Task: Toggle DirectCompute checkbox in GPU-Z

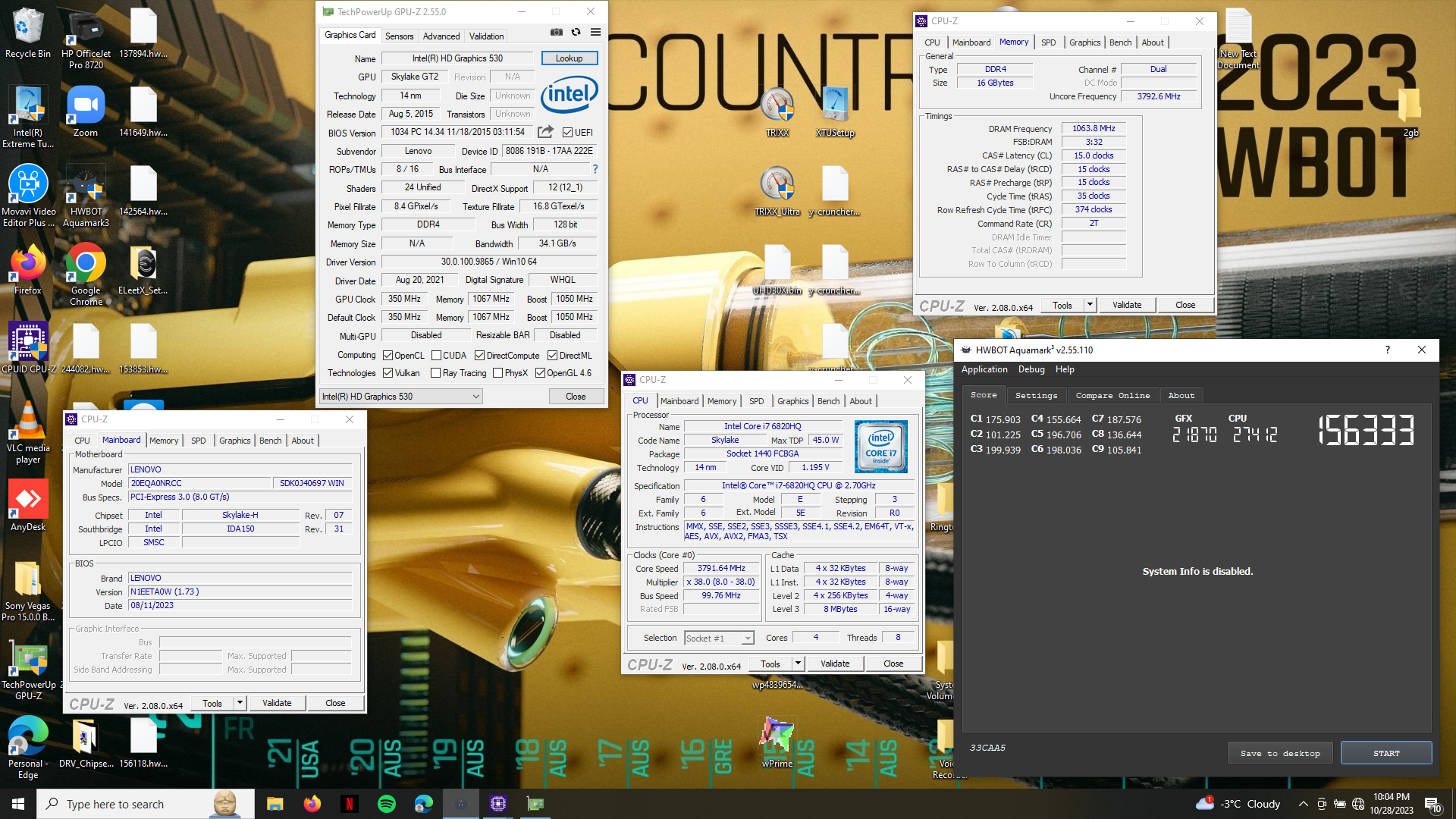Action: [479, 355]
